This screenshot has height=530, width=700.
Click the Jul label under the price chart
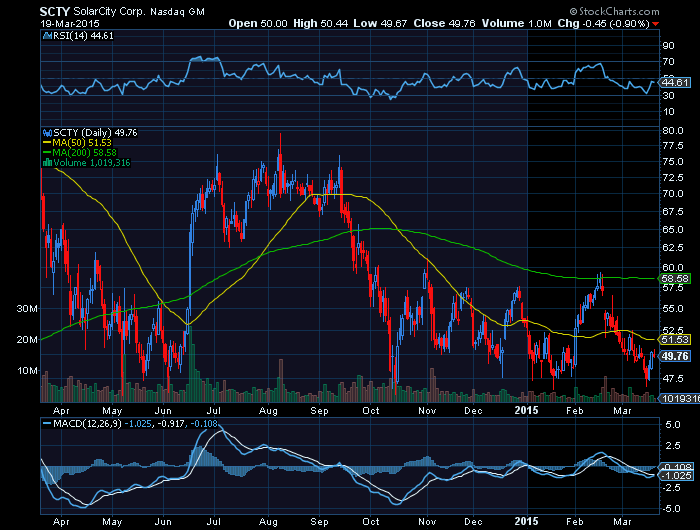click(215, 411)
